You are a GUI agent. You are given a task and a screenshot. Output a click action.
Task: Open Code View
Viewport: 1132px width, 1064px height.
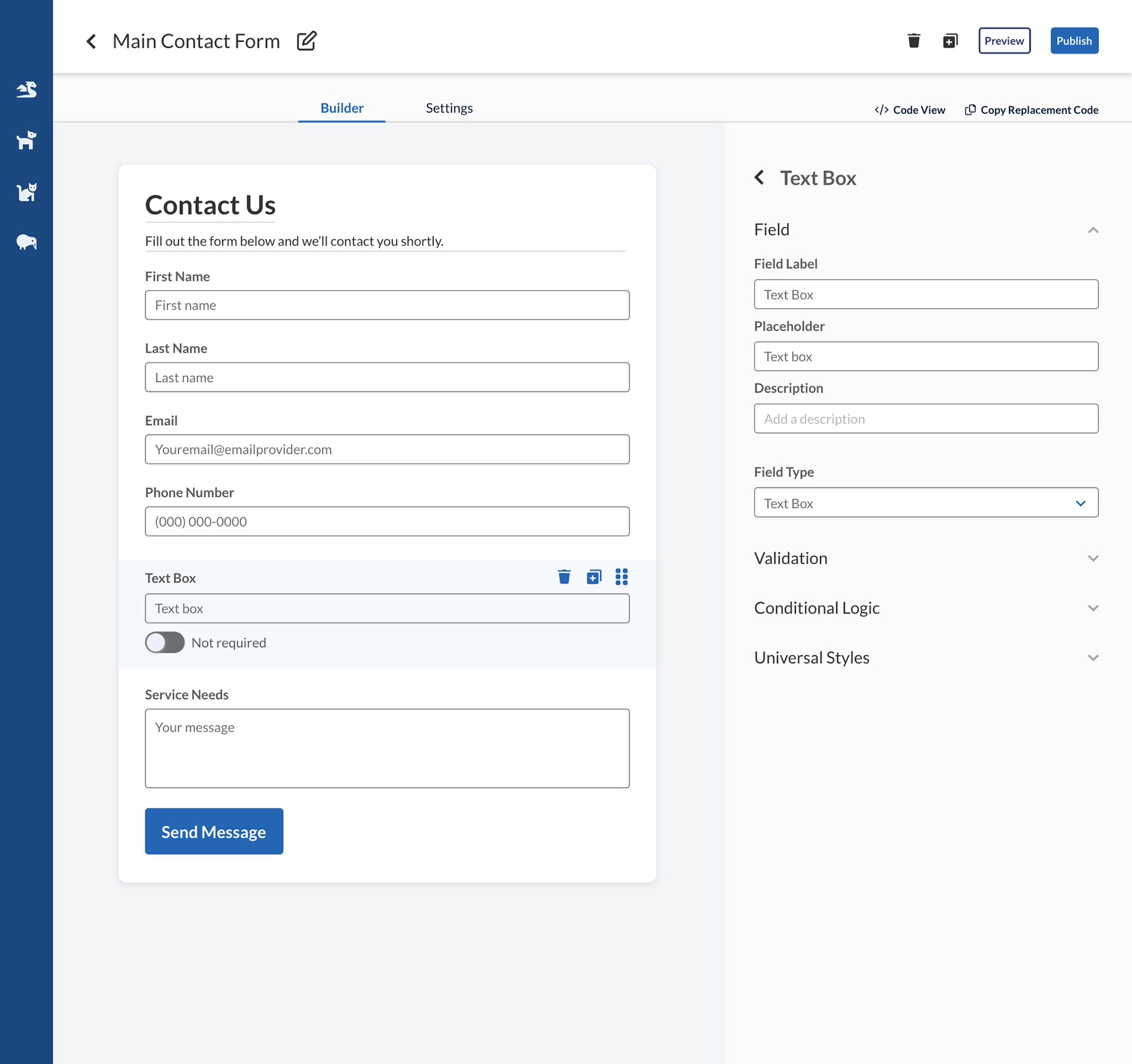pyautogui.click(x=910, y=110)
